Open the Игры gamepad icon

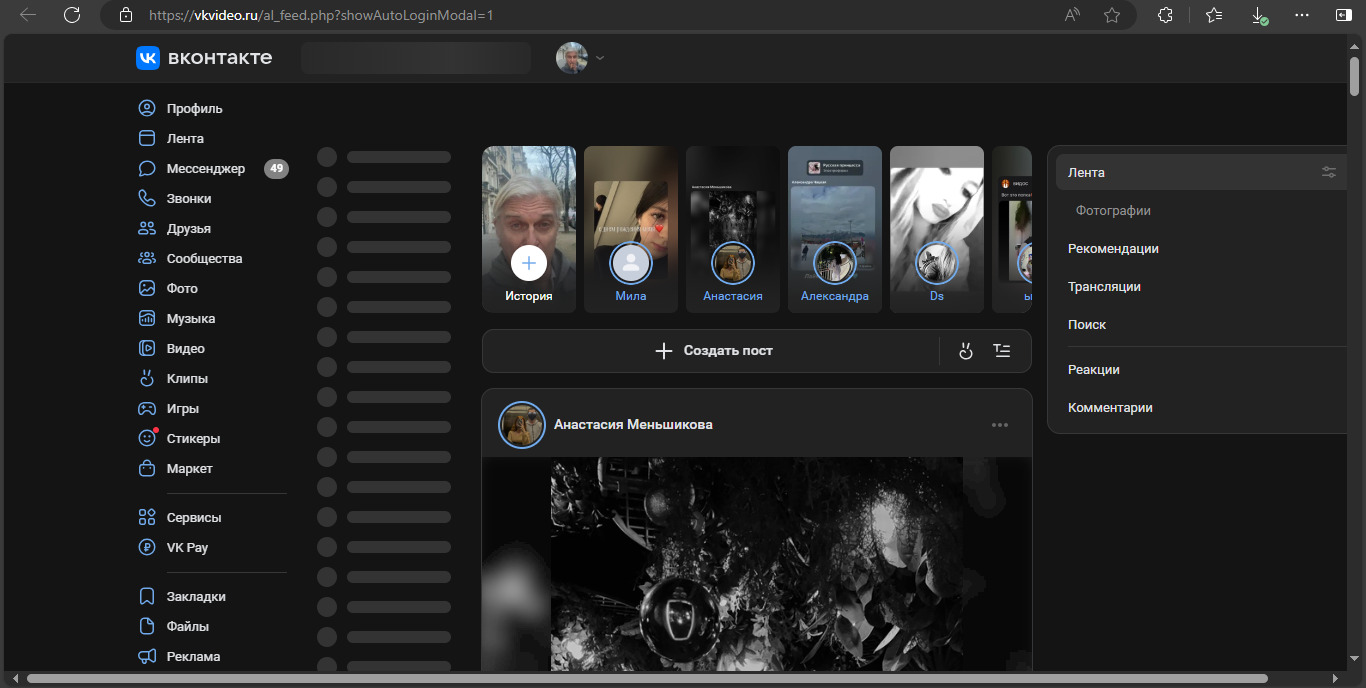pos(147,408)
